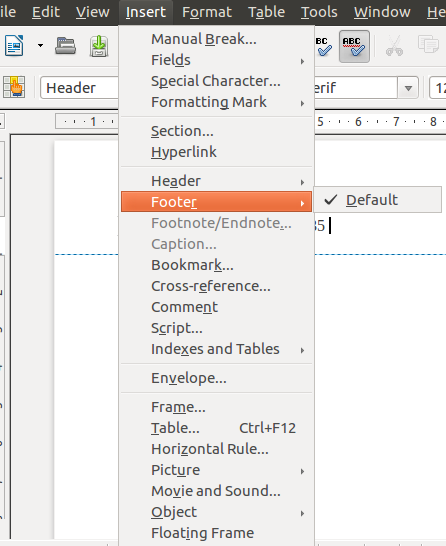Close the Insert menu from menu bar
The image size is (446, 546).
point(146,13)
